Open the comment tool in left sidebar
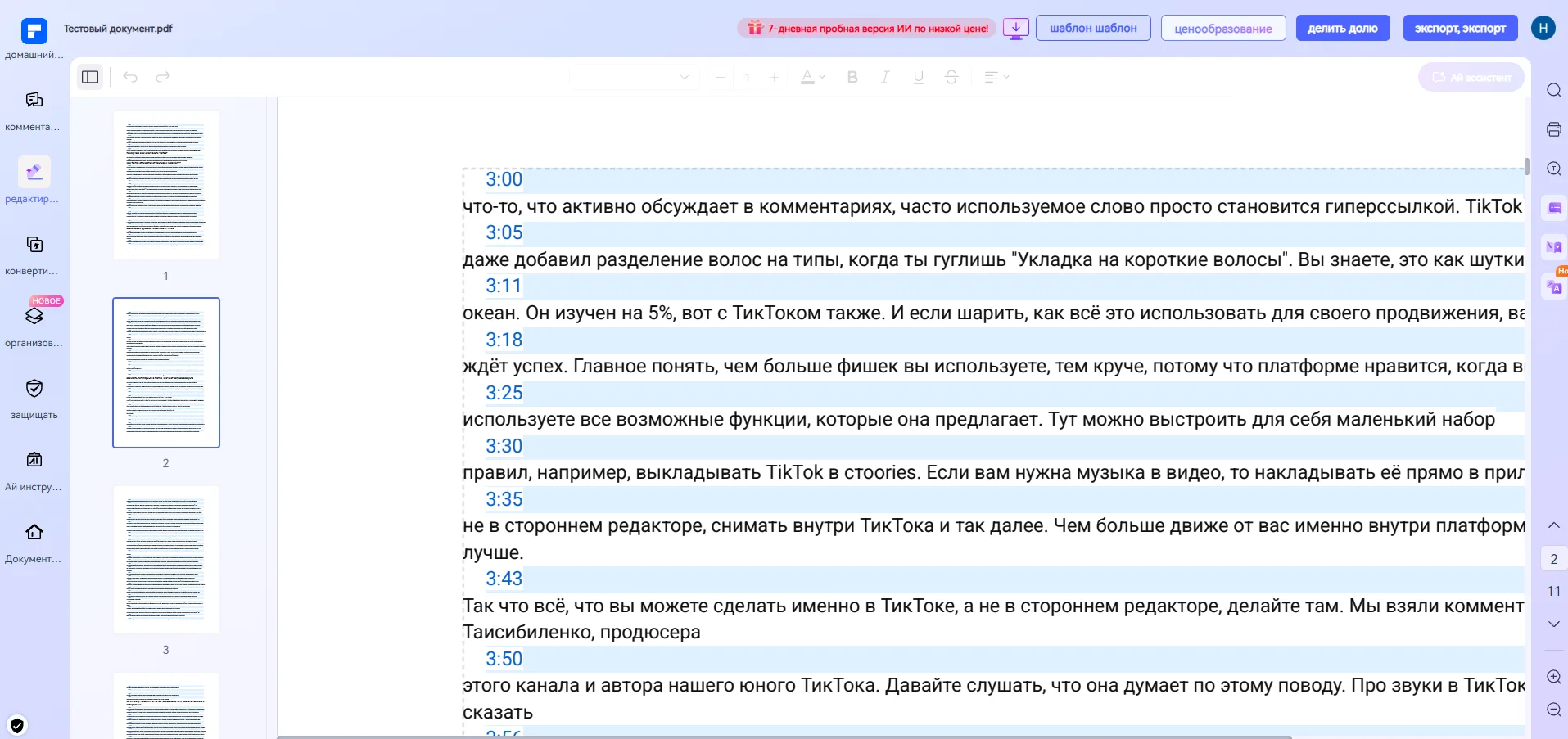The width and height of the screenshot is (1568, 739). click(34, 101)
